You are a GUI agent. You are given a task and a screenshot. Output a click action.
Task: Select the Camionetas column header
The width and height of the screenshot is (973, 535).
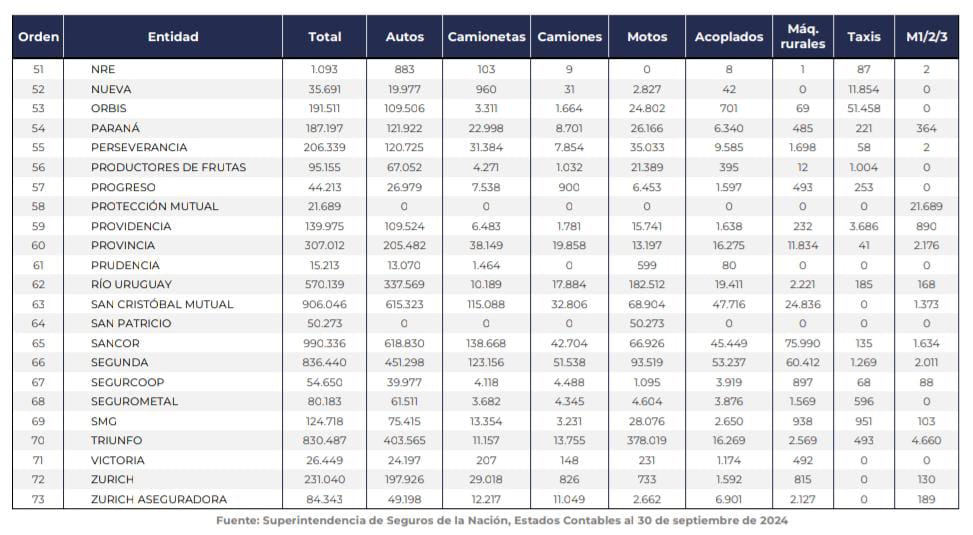click(486, 37)
